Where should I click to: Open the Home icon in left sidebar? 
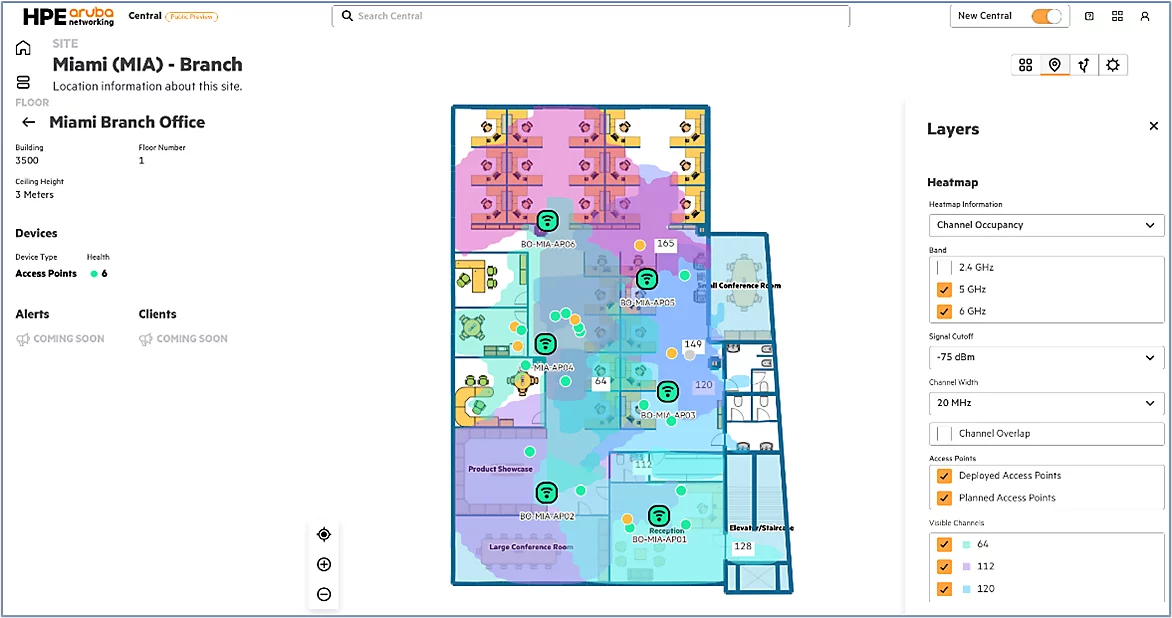(23, 48)
